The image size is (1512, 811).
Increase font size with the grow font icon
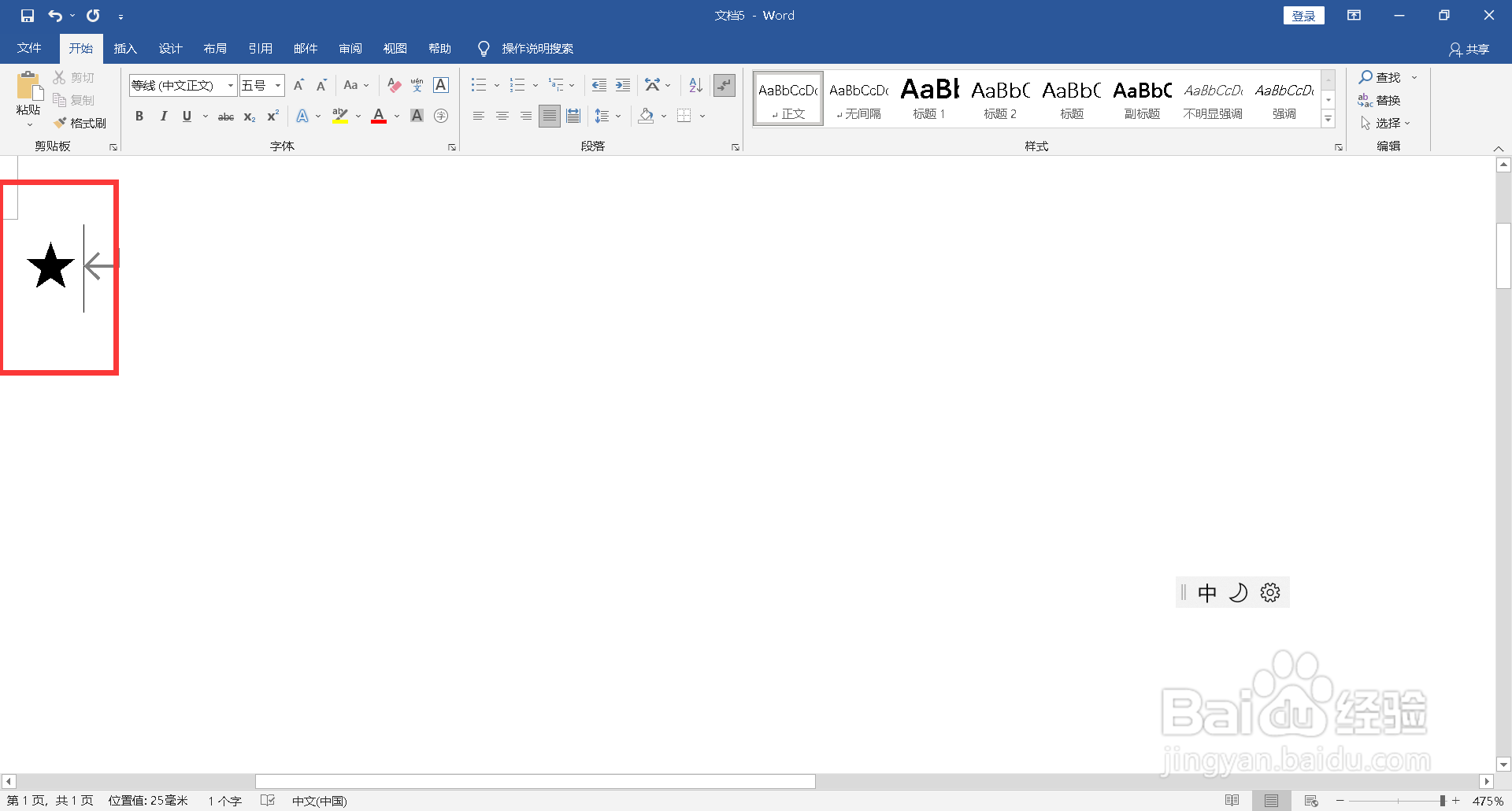coord(298,85)
